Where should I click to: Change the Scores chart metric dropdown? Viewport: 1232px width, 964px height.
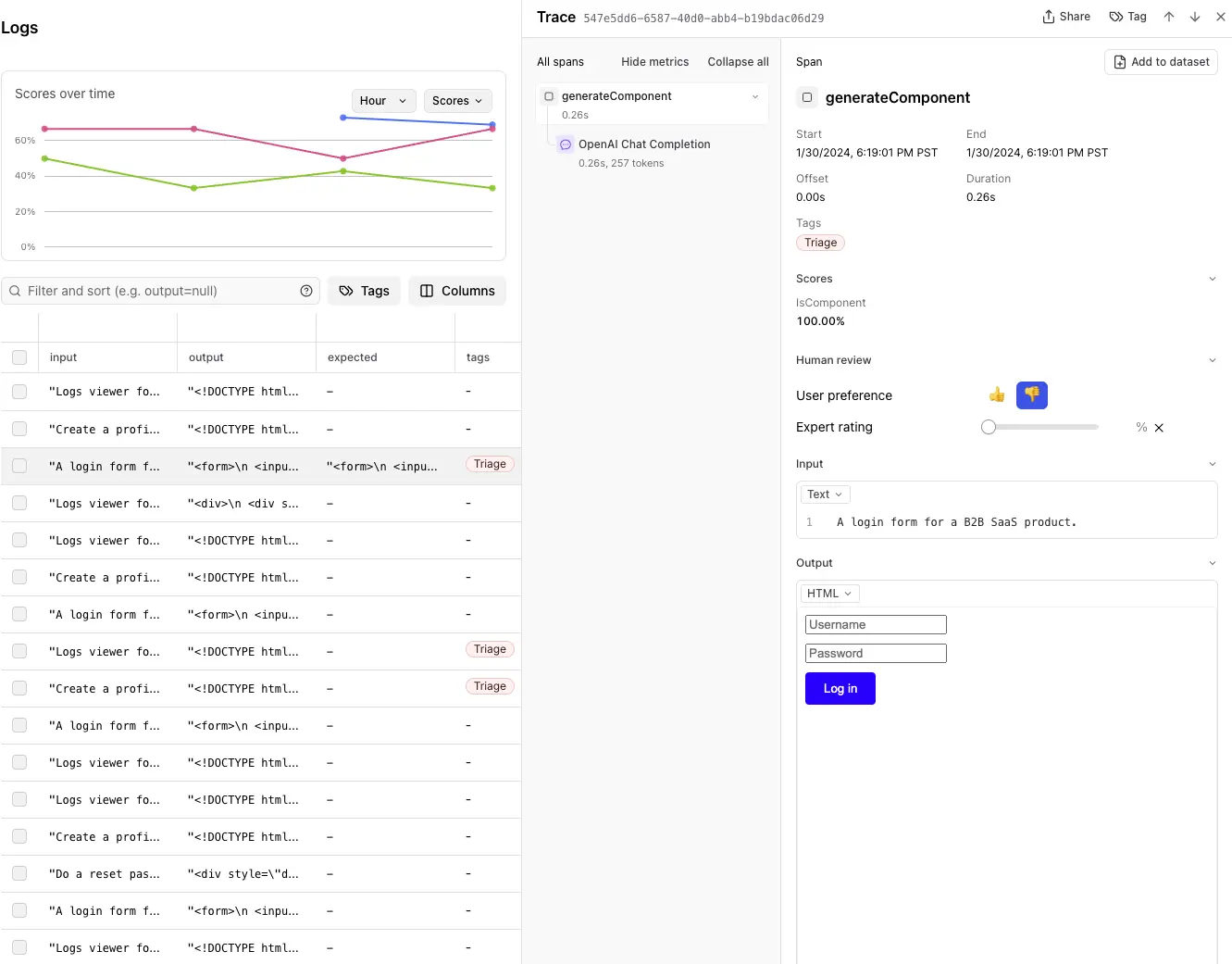457,100
